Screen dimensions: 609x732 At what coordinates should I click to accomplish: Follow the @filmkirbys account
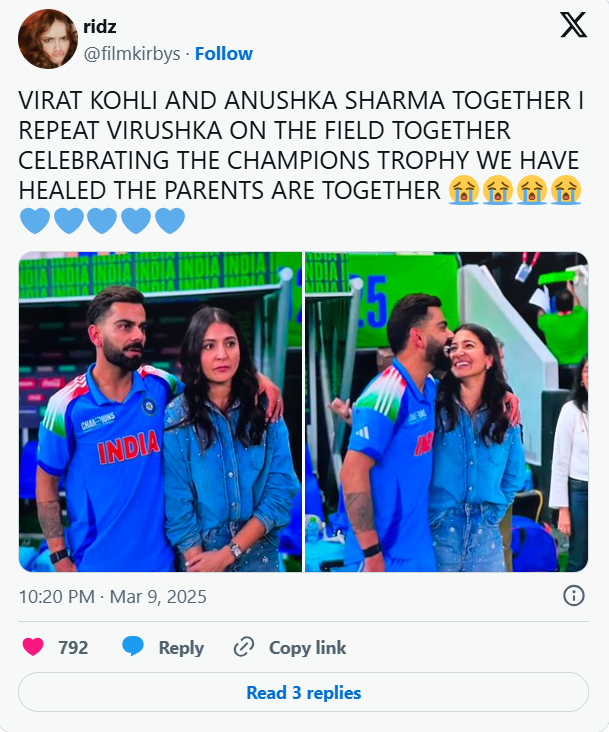click(224, 54)
